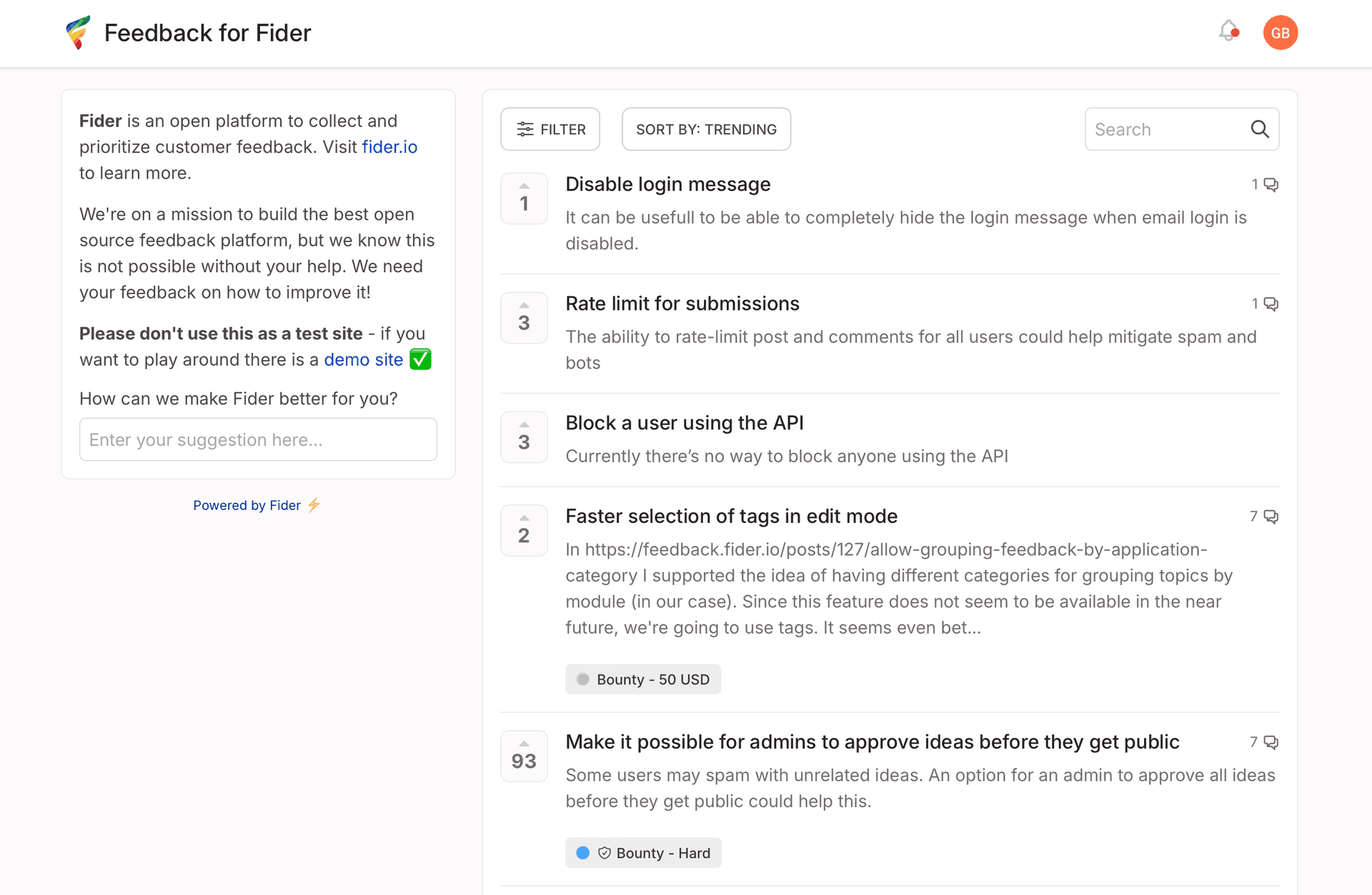The image size is (1372, 895).
Task: Click the lightning bolt icon beside Powered by Fider
Action: (x=314, y=506)
